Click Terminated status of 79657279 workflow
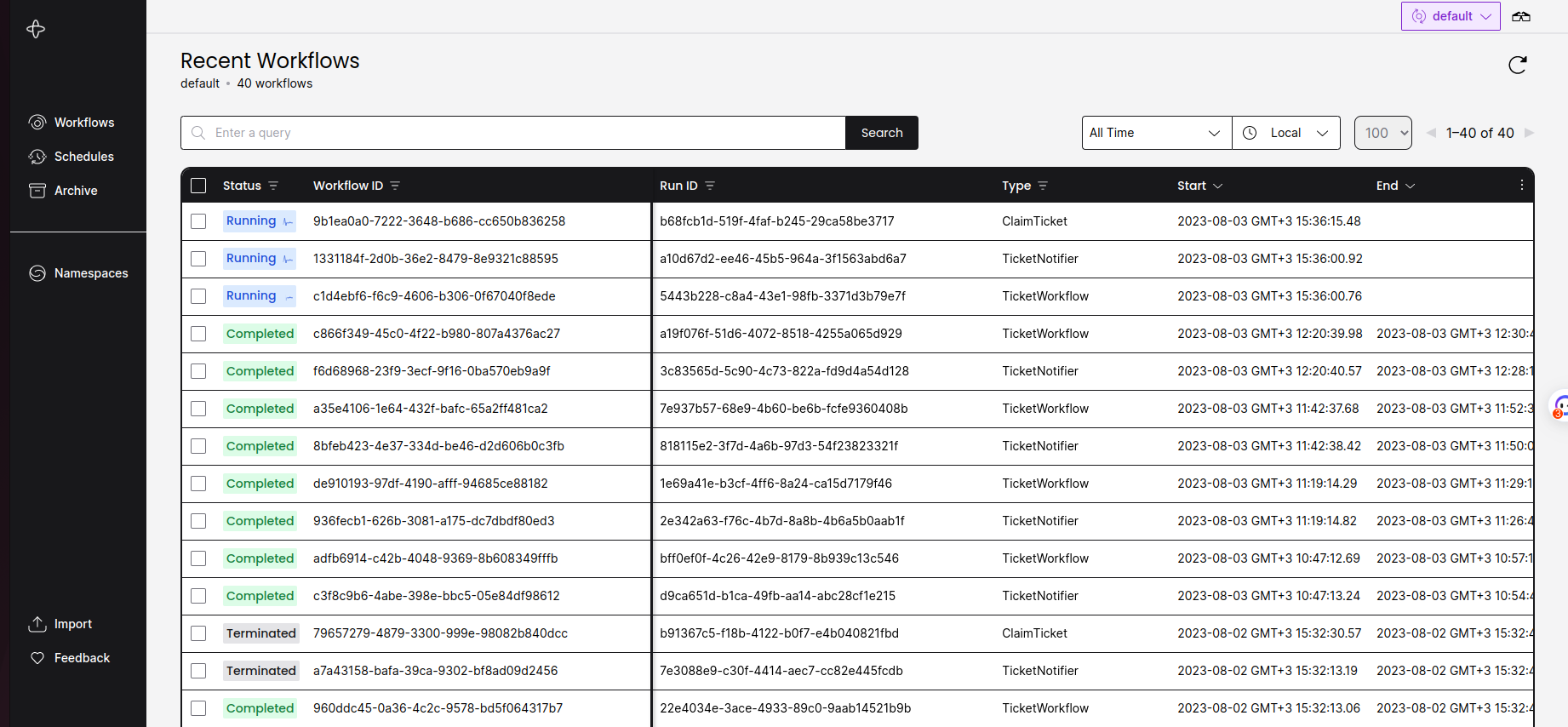 [260, 633]
